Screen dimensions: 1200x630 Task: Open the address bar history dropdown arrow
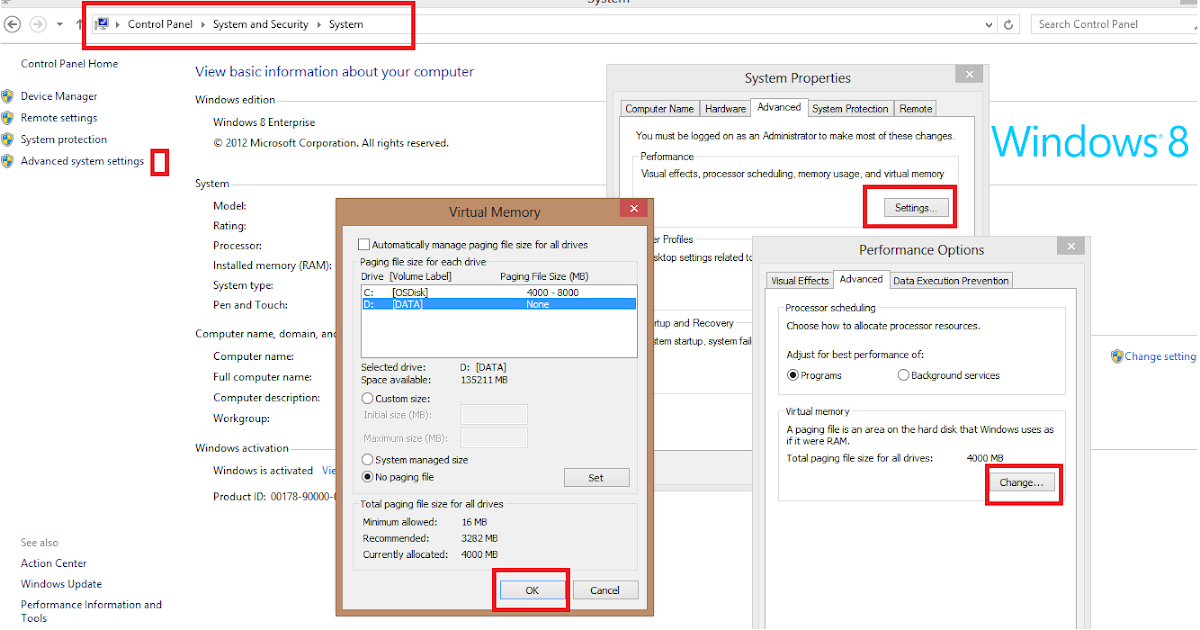[x=987, y=24]
